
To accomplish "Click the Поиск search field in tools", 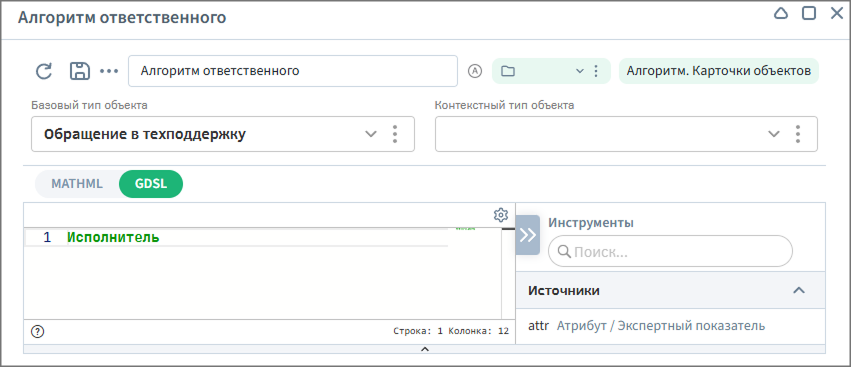I will [x=670, y=251].
